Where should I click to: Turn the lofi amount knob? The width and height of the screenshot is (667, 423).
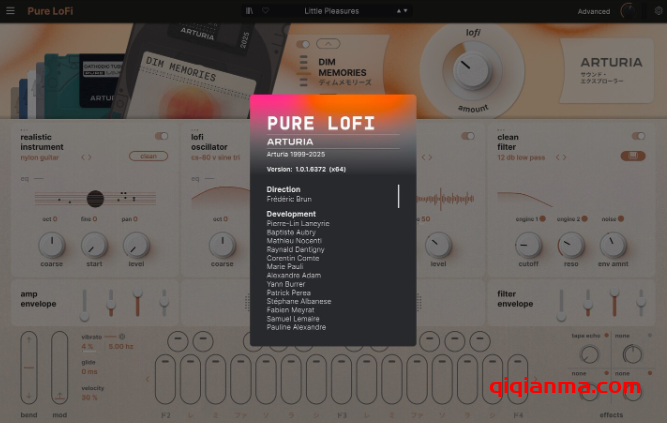click(471, 70)
